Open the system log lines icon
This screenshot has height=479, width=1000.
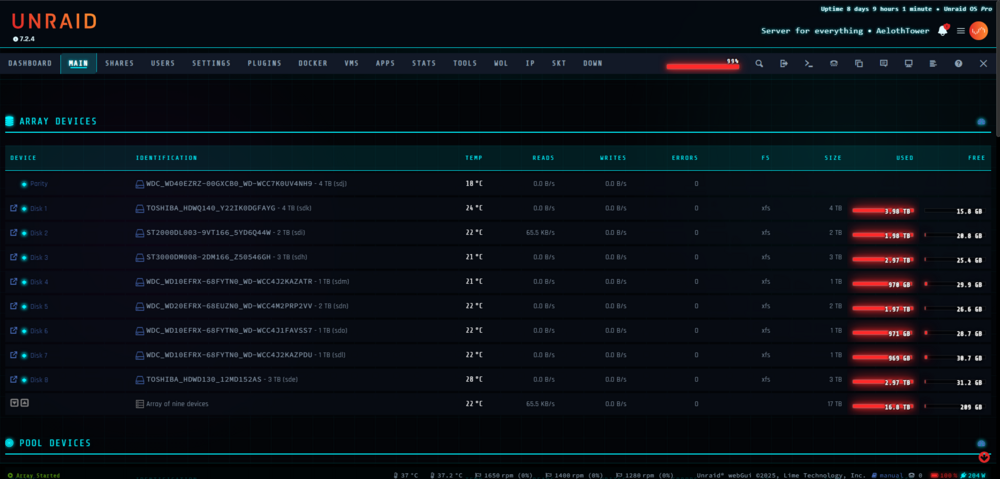pyautogui.click(x=933, y=64)
